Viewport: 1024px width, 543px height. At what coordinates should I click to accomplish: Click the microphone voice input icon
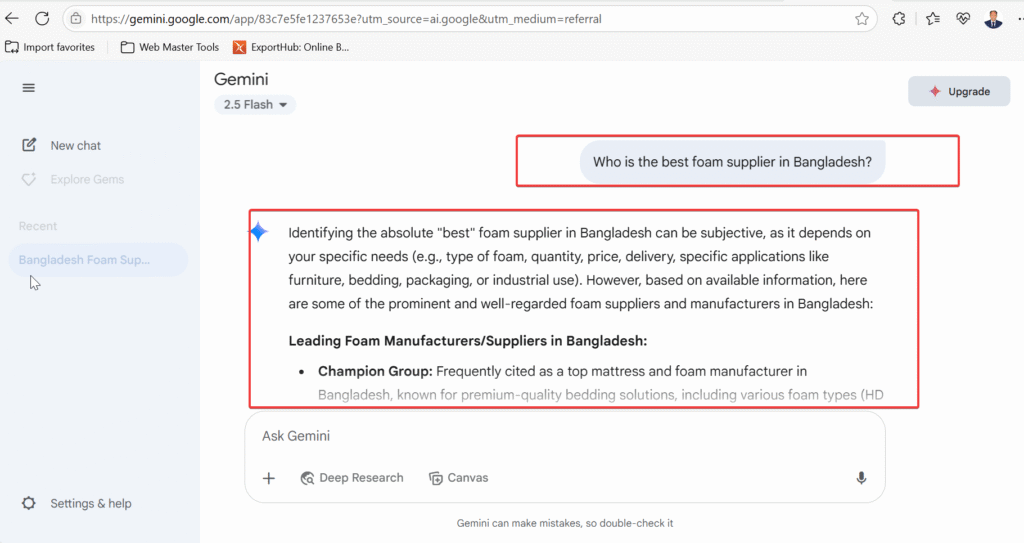[x=861, y=478]
